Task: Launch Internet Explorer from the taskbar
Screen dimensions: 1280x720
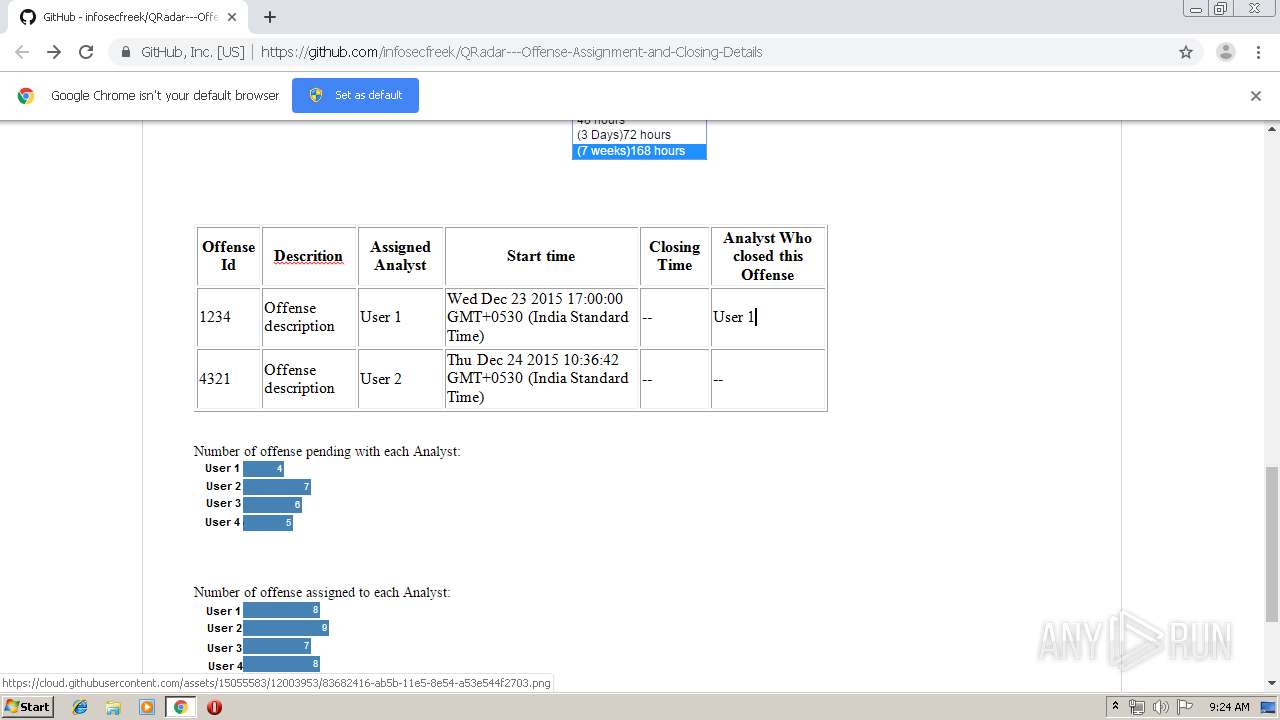Action: click(80, 707)
